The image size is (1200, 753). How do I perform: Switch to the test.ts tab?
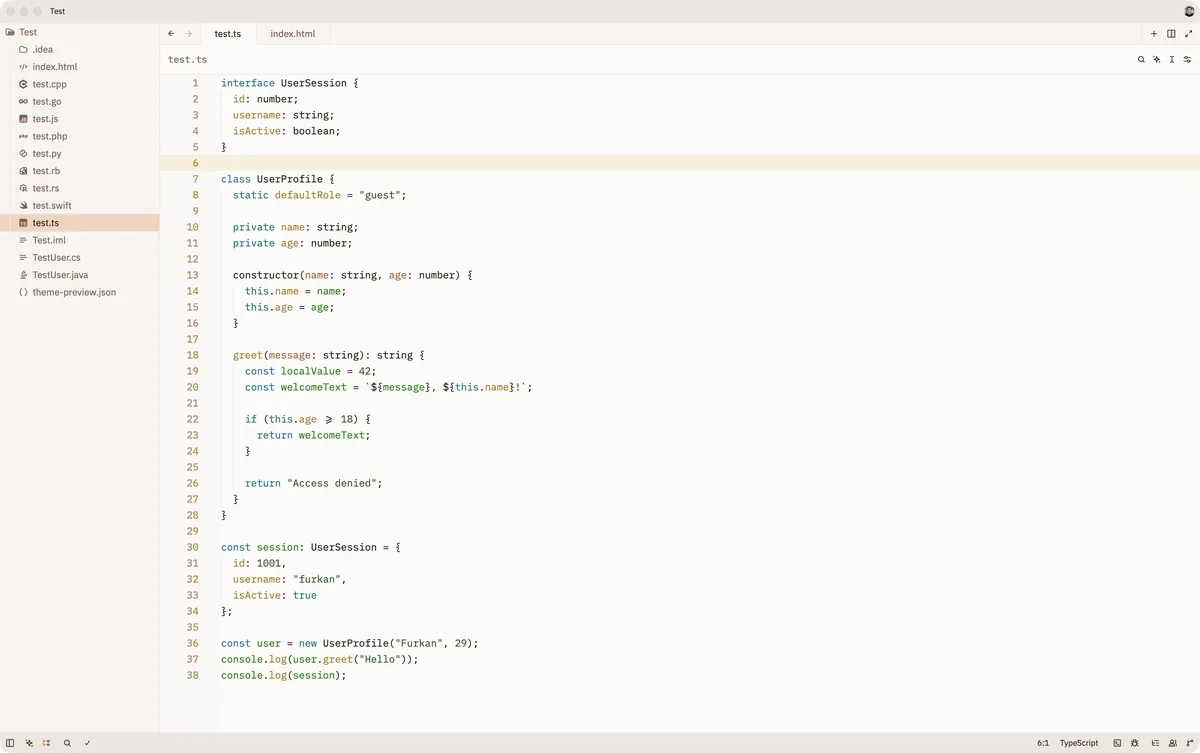pos(228,34)
